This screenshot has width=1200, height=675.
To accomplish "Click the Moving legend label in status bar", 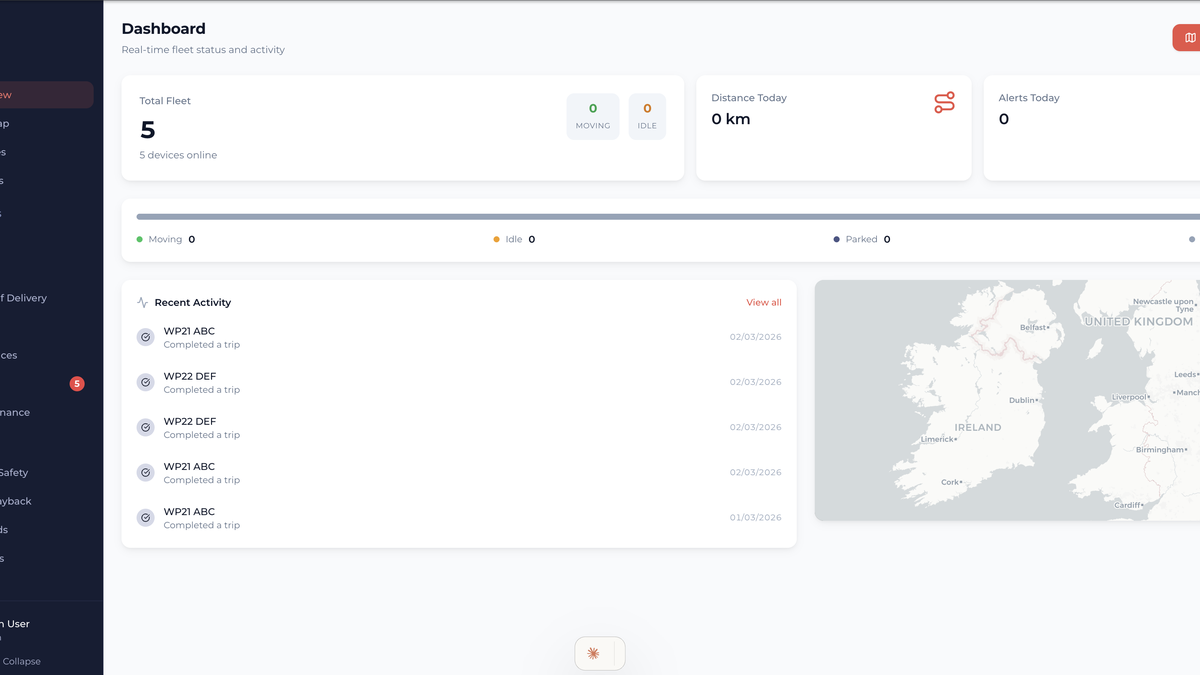I will (165, 239).
